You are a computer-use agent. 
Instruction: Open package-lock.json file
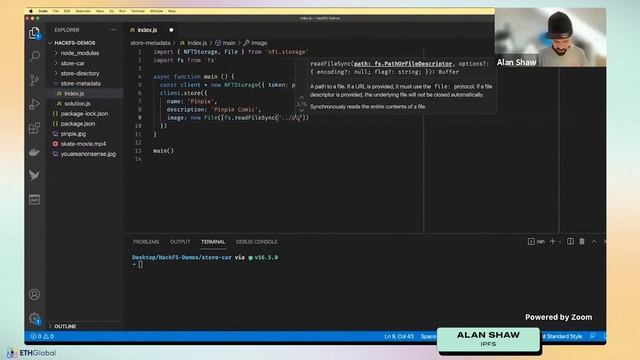84,113
